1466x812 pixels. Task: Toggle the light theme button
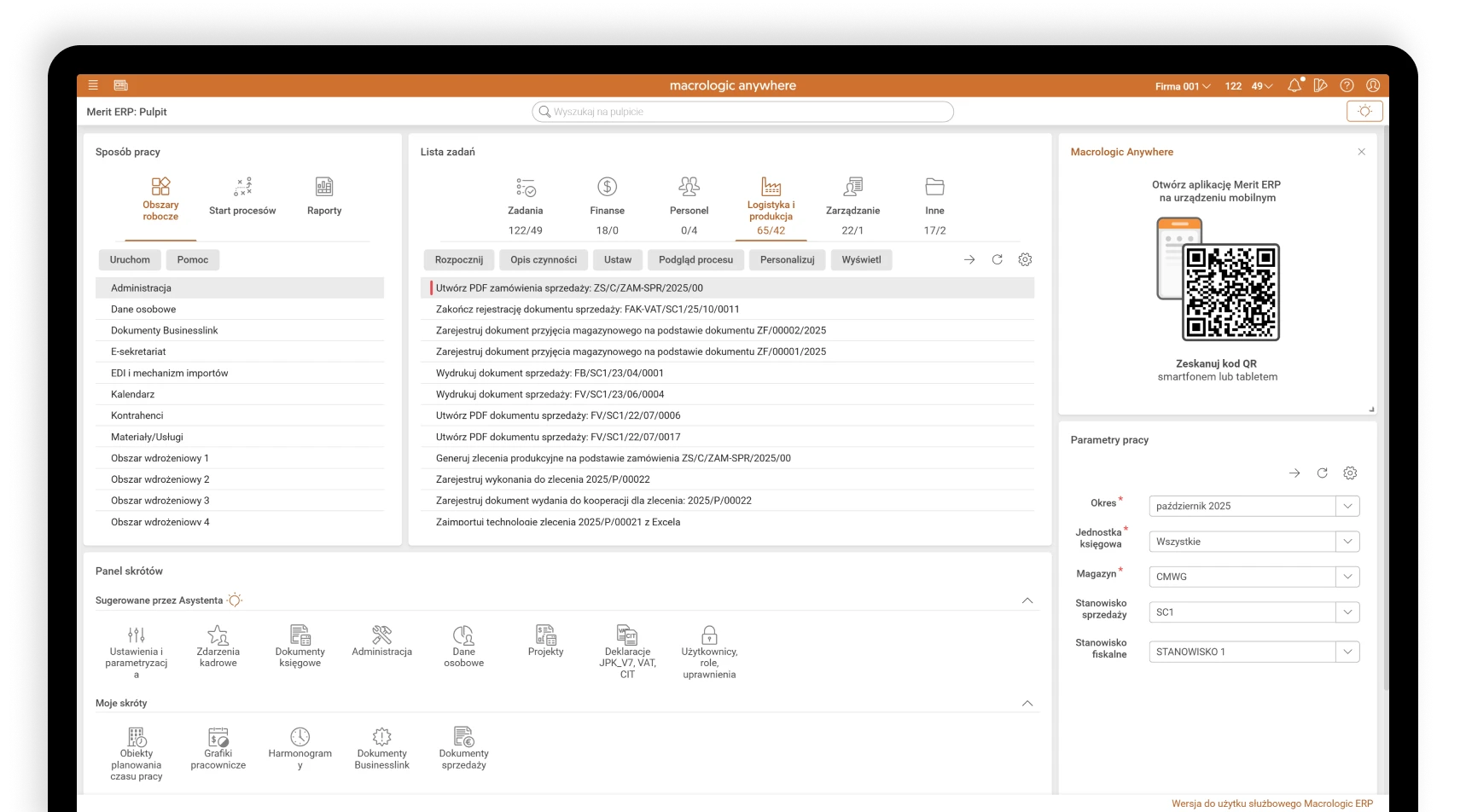(1364, 112)
